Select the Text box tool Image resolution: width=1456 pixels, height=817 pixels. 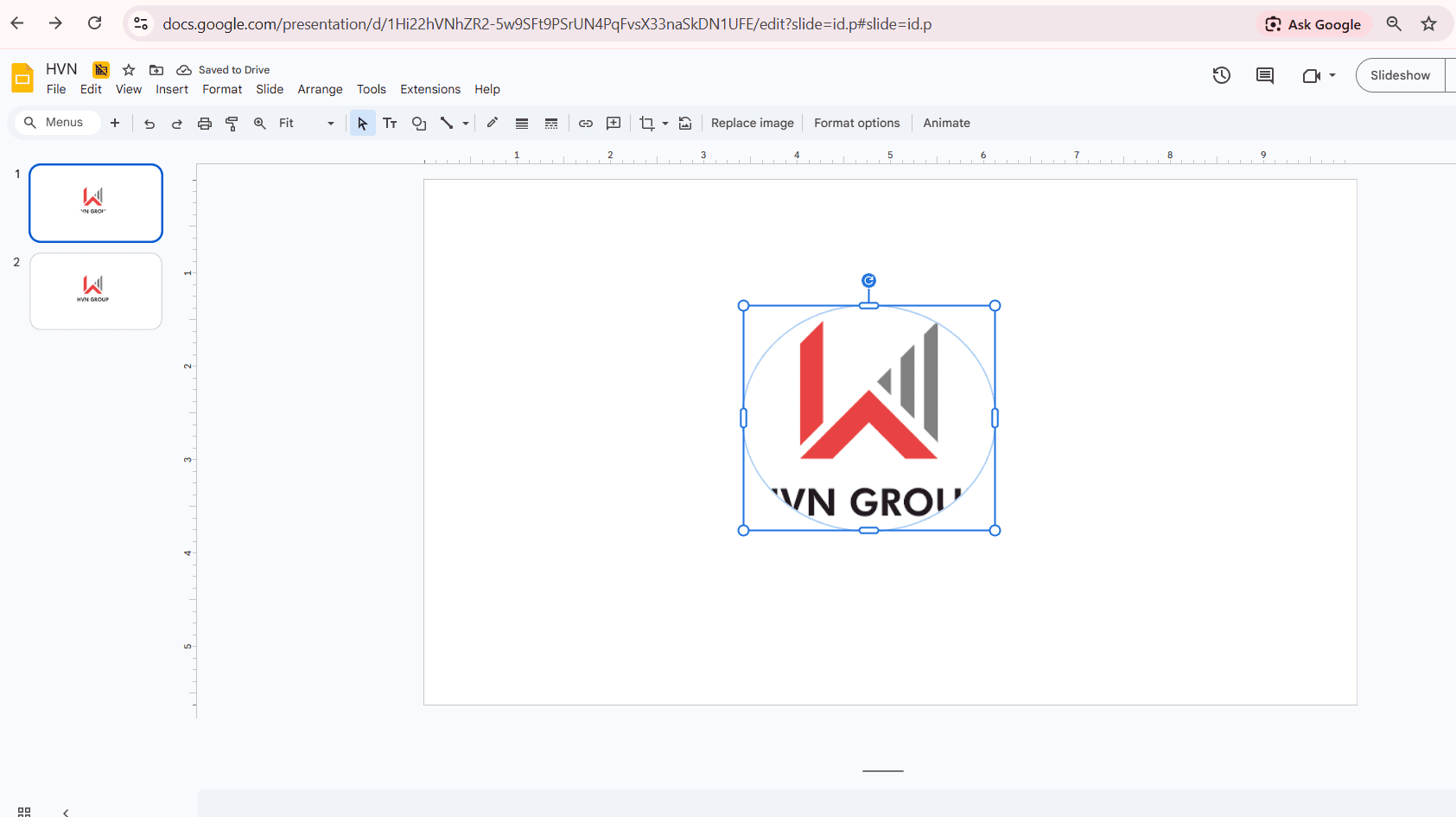391,124
